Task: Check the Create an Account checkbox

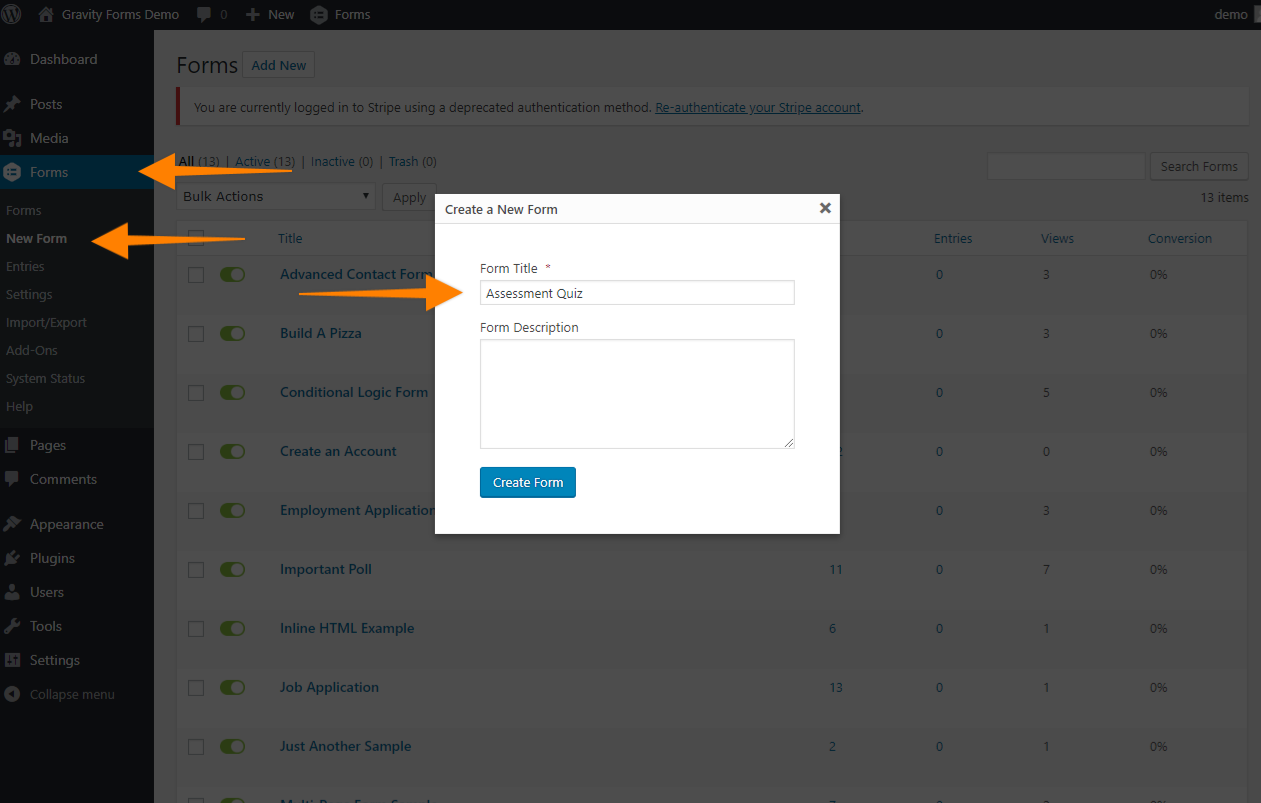Action: pos(196,452)
